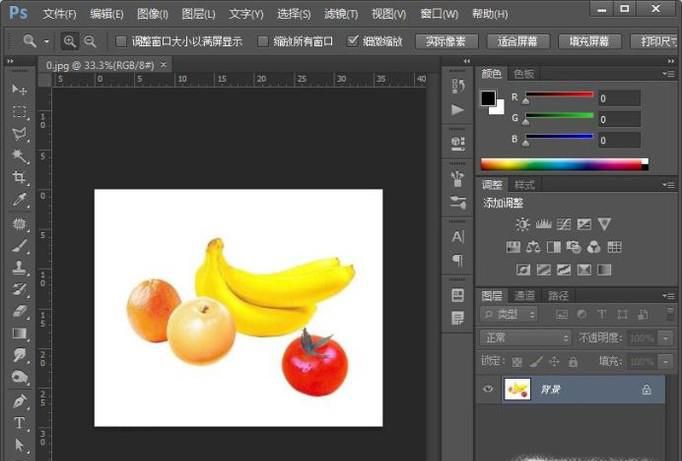Click the 实际像素 button
This screenshot has height=461, width=682.
coord(447,42)
